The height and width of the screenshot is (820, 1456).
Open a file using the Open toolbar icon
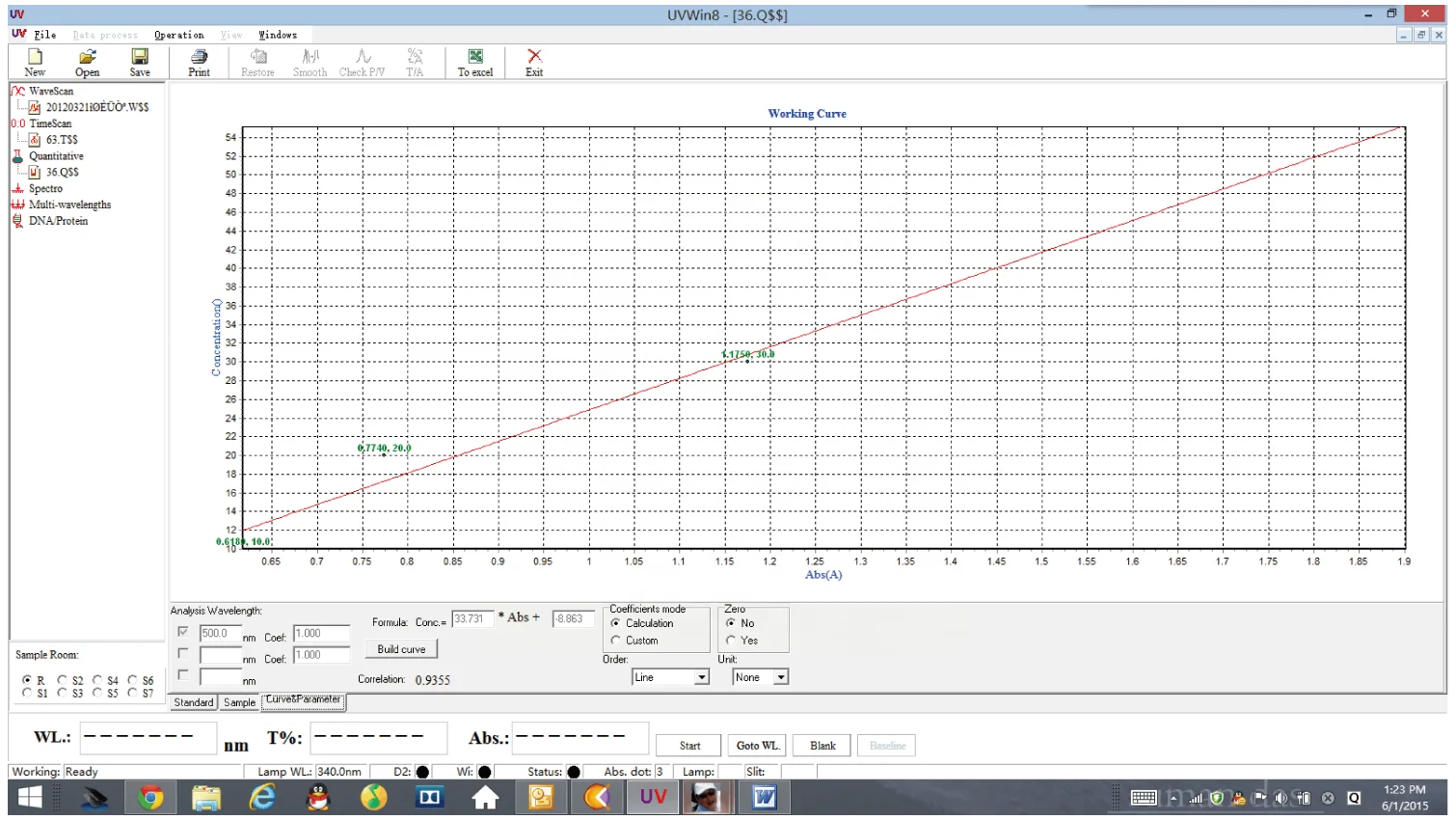pyautogui.click(x=87, y=63)
